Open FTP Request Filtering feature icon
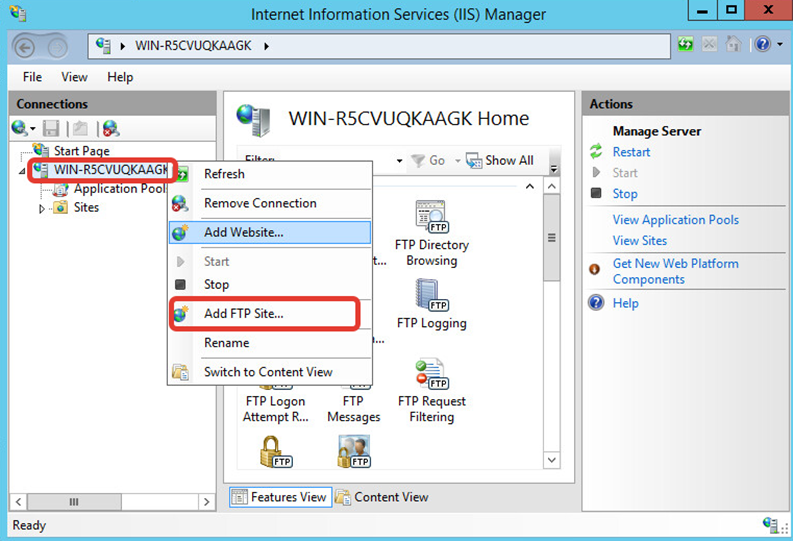 [431, 390]
